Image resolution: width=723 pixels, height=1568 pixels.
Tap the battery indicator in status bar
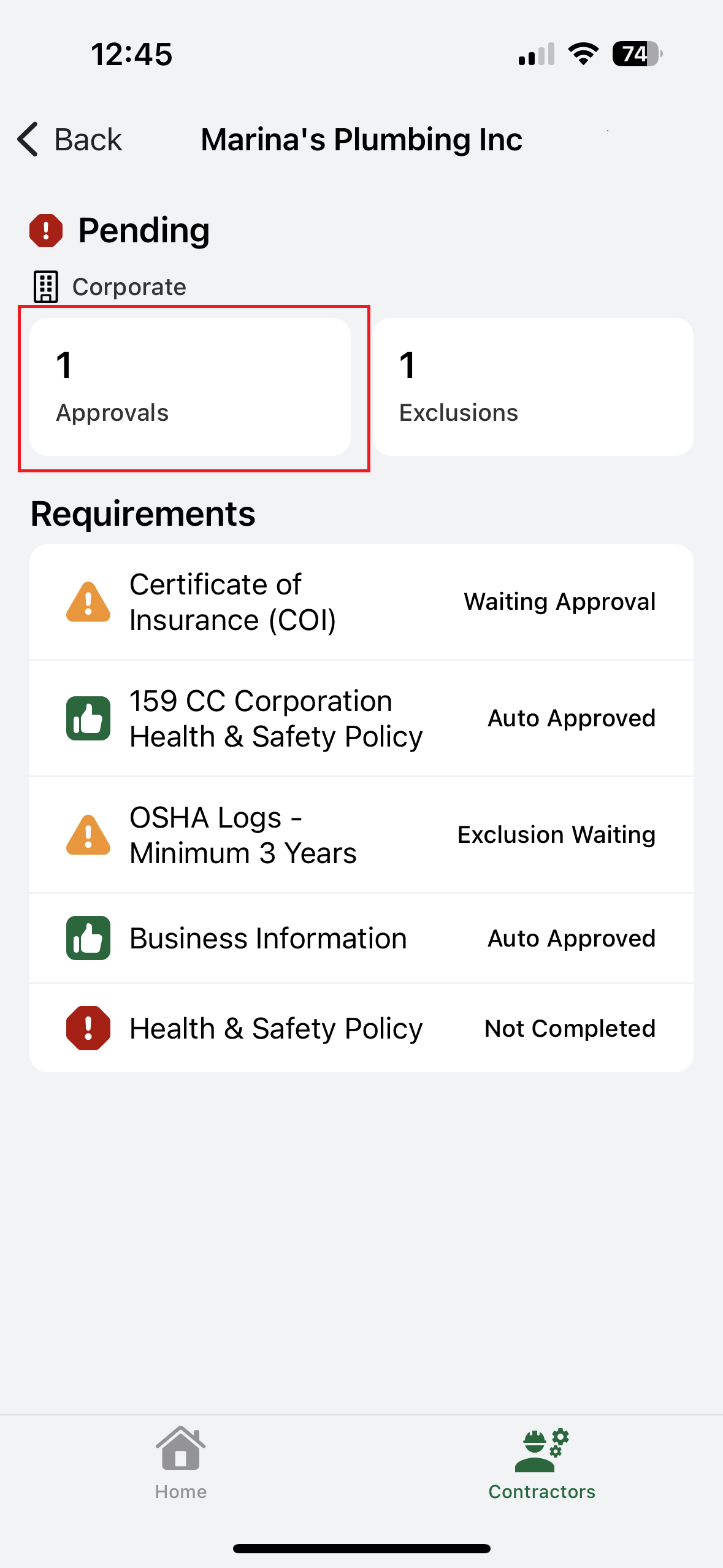[x=637, y=54]
